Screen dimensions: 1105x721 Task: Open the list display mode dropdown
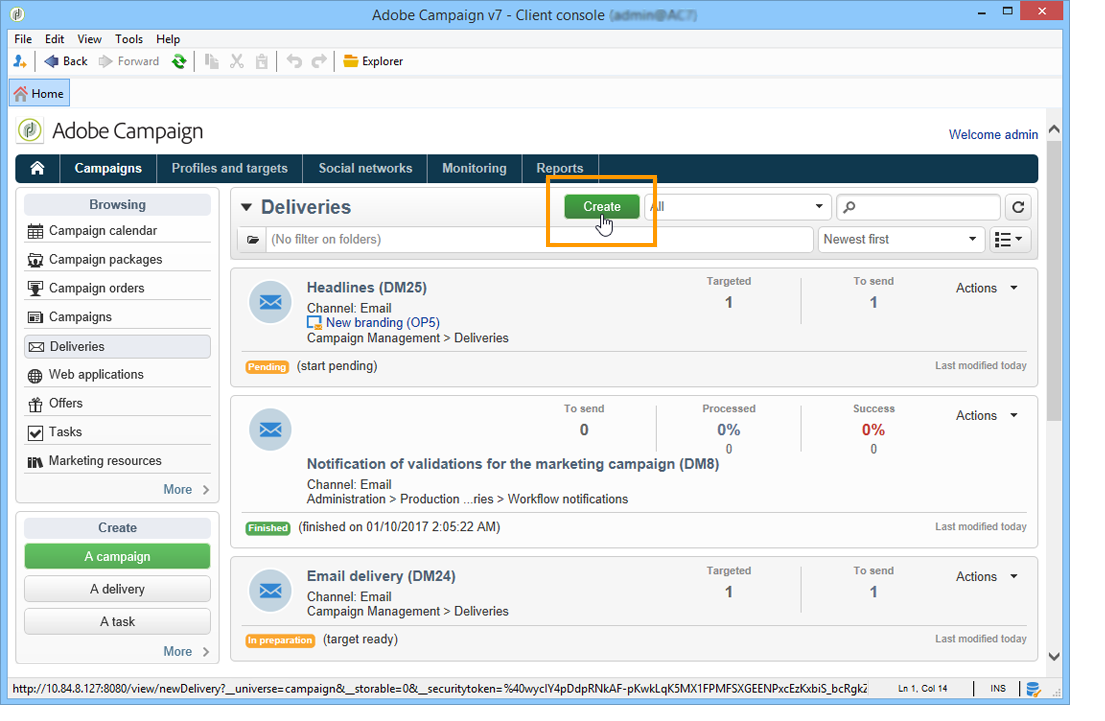click(1010, 240)
